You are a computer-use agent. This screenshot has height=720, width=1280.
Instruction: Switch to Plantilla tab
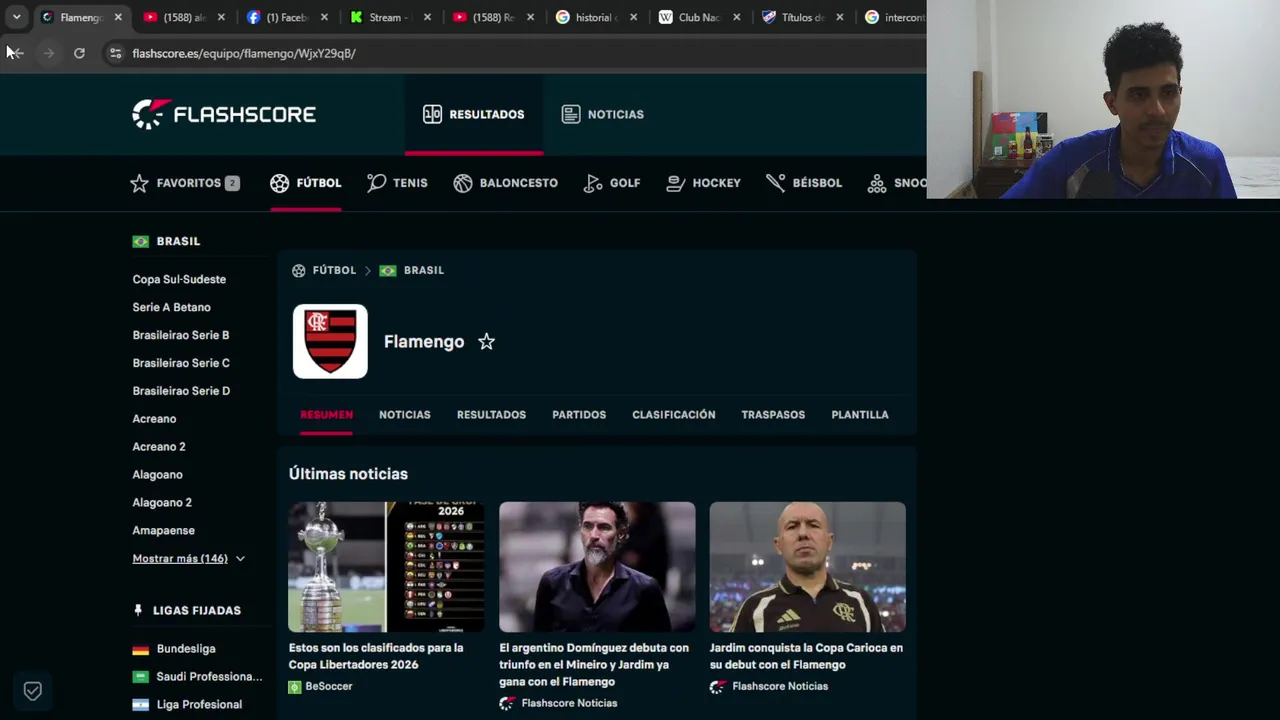pos(860,414)
